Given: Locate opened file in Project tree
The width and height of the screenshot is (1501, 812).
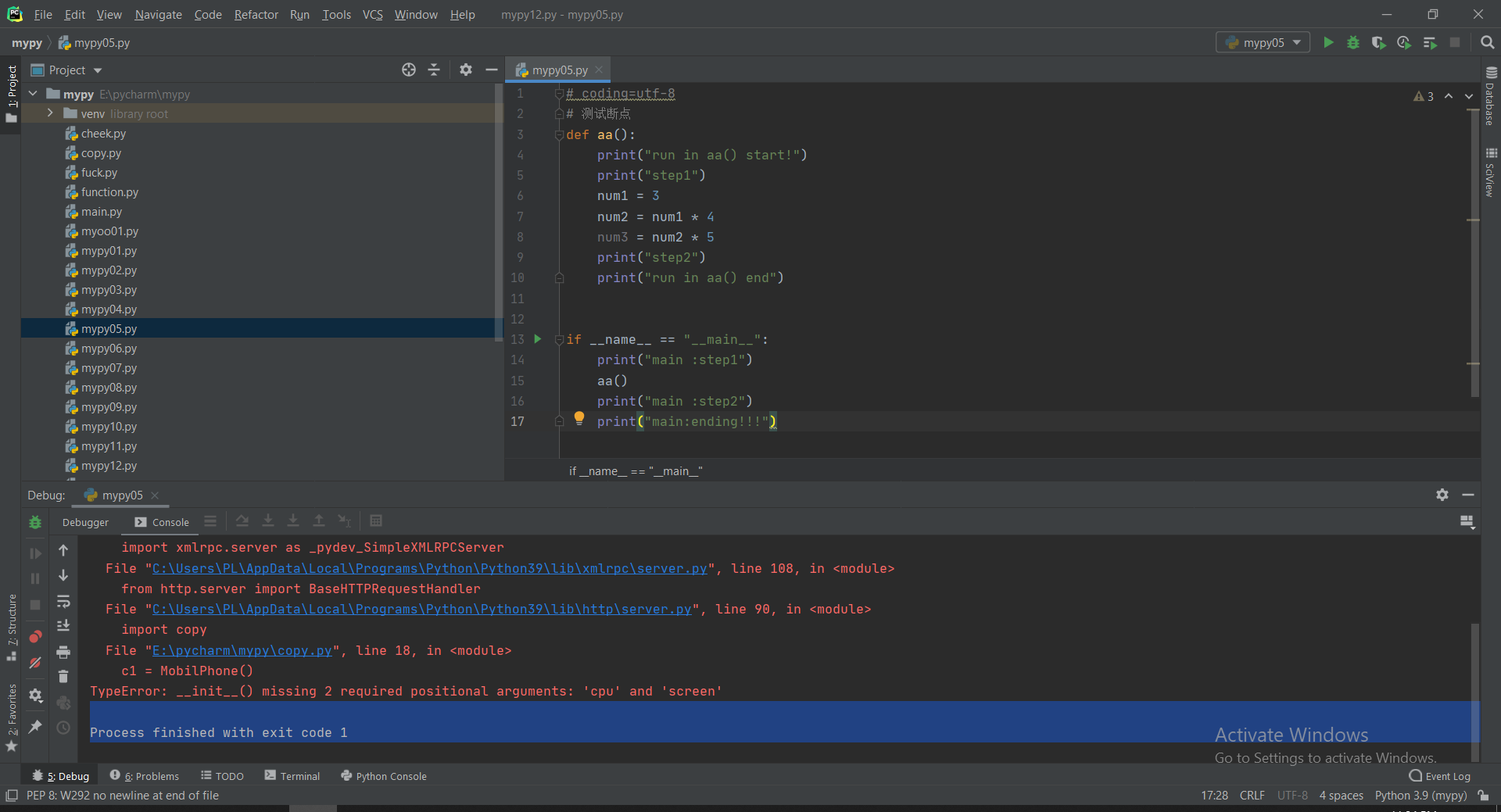Looking at the screenshot, I should pyautogui.click(x=409, y=70).
